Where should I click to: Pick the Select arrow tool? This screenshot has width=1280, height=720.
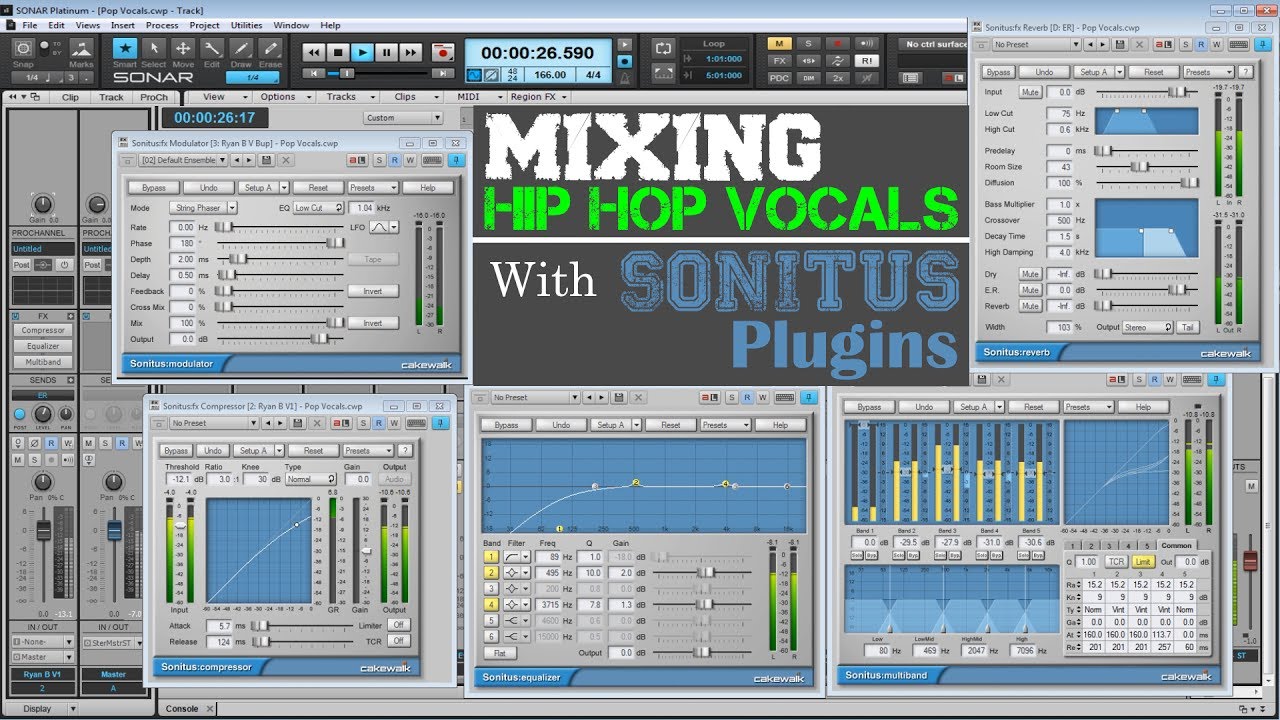point(154,49)
